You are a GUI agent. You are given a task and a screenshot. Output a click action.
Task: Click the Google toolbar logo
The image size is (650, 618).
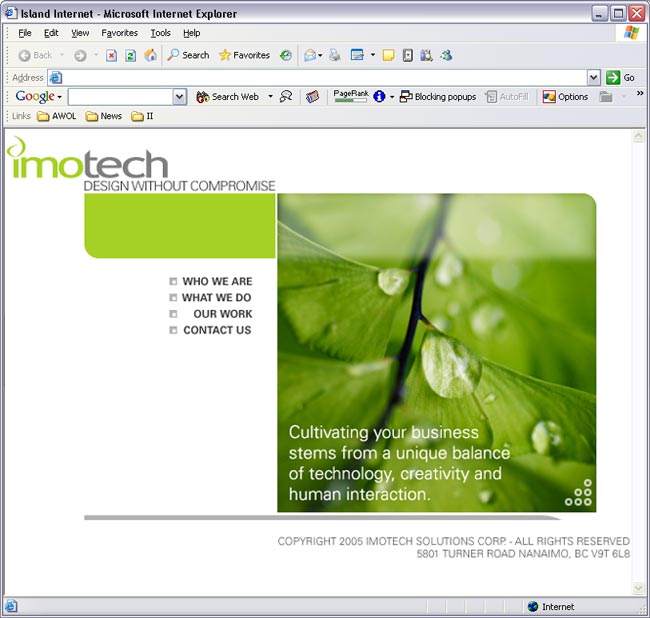point(35,97)
